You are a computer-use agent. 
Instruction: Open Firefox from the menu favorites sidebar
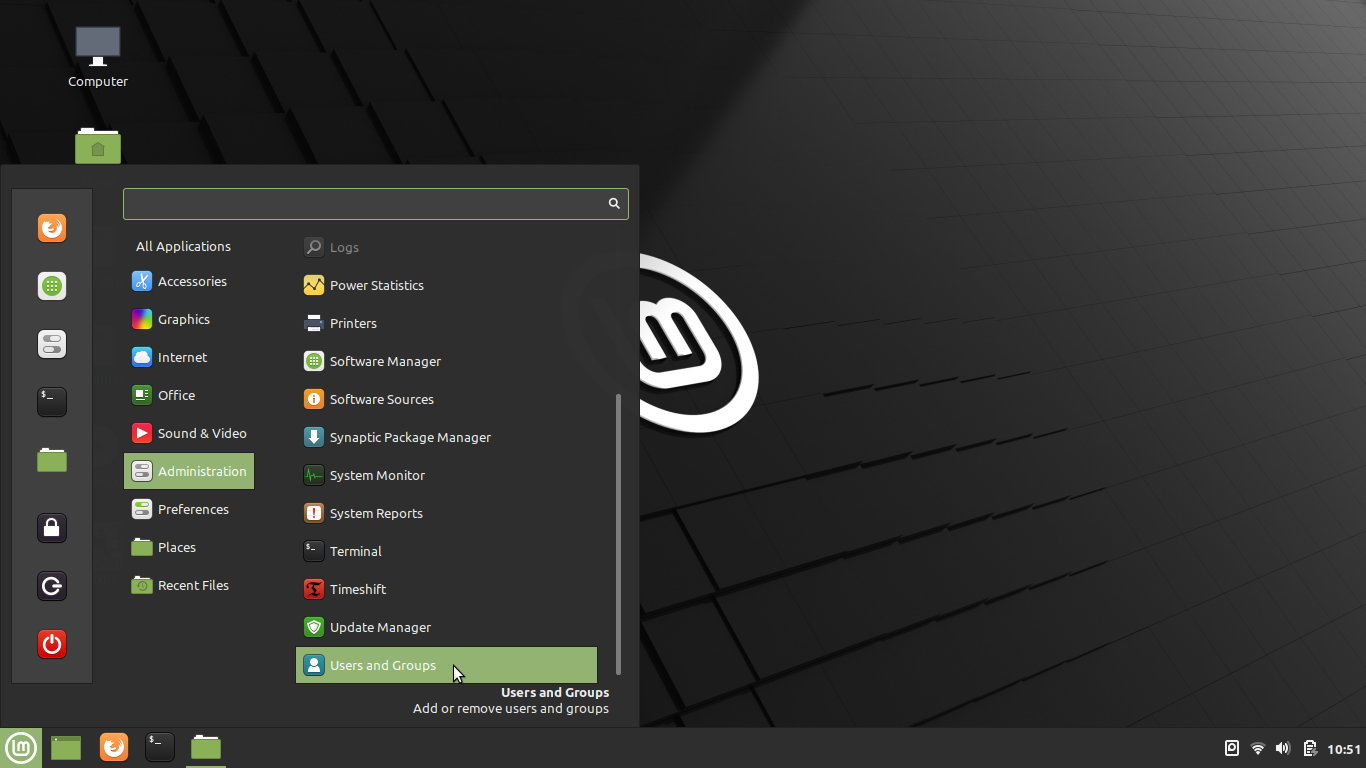pos(52,228)
